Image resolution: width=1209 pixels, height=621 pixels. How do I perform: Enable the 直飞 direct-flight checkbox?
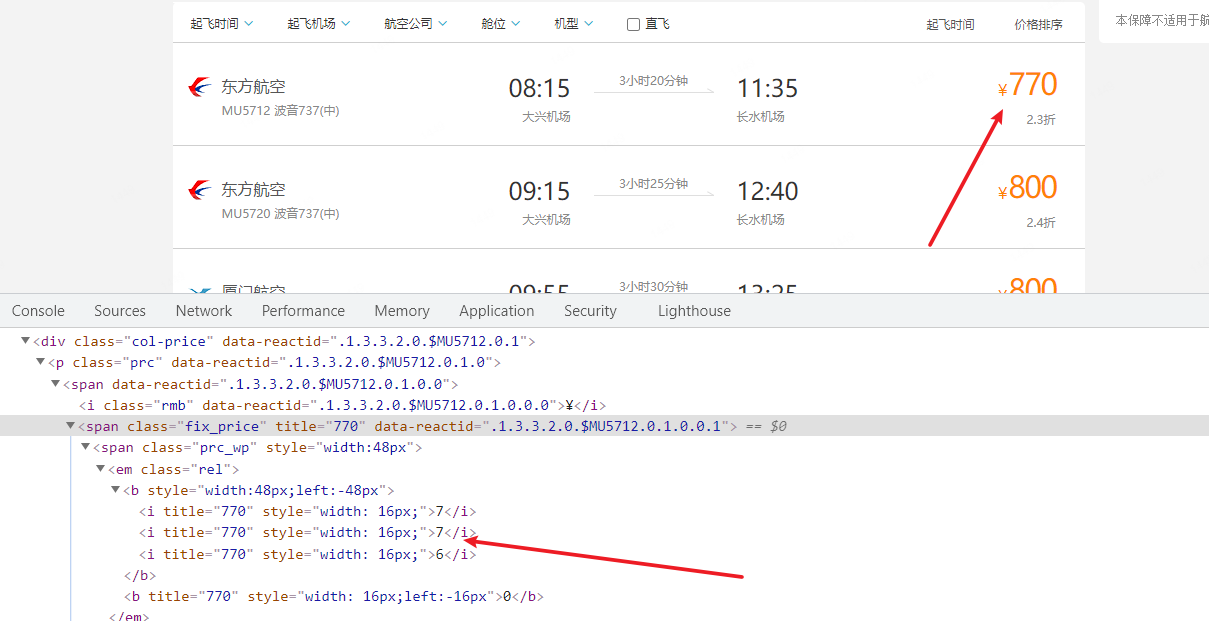tap(633, 24)
